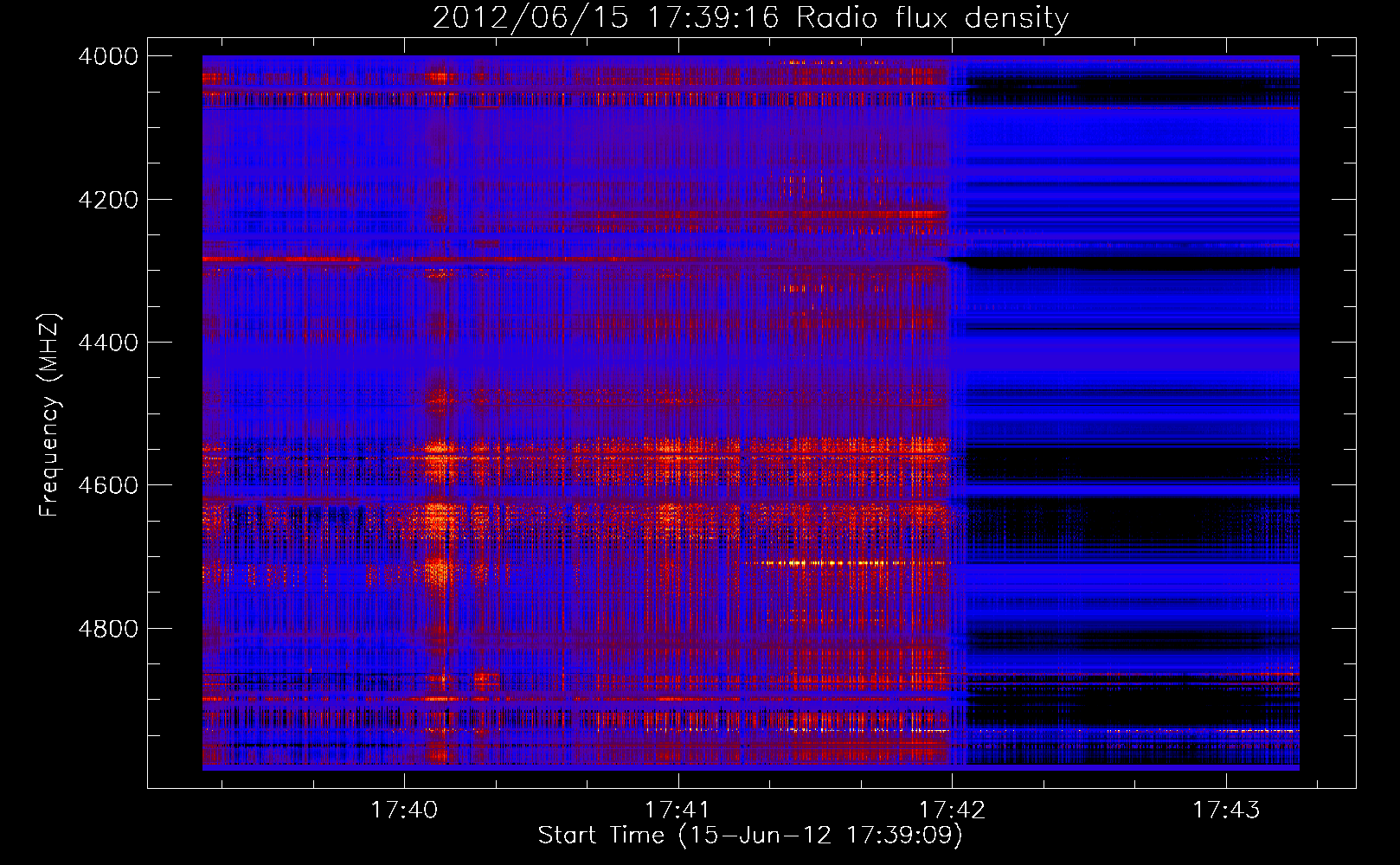1400x865 pixels.
Task: Select the 4800 frequency tick label
Action: tap(108, 629)
